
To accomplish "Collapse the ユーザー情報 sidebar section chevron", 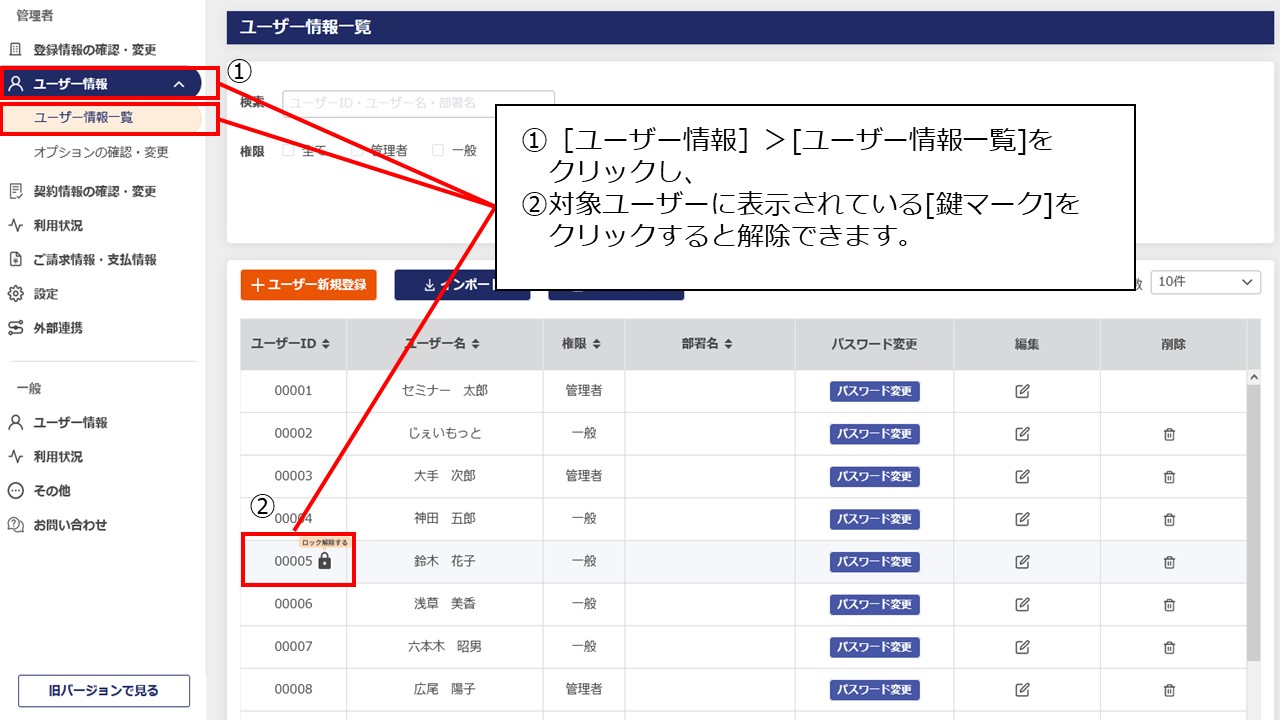I will 179,84.
